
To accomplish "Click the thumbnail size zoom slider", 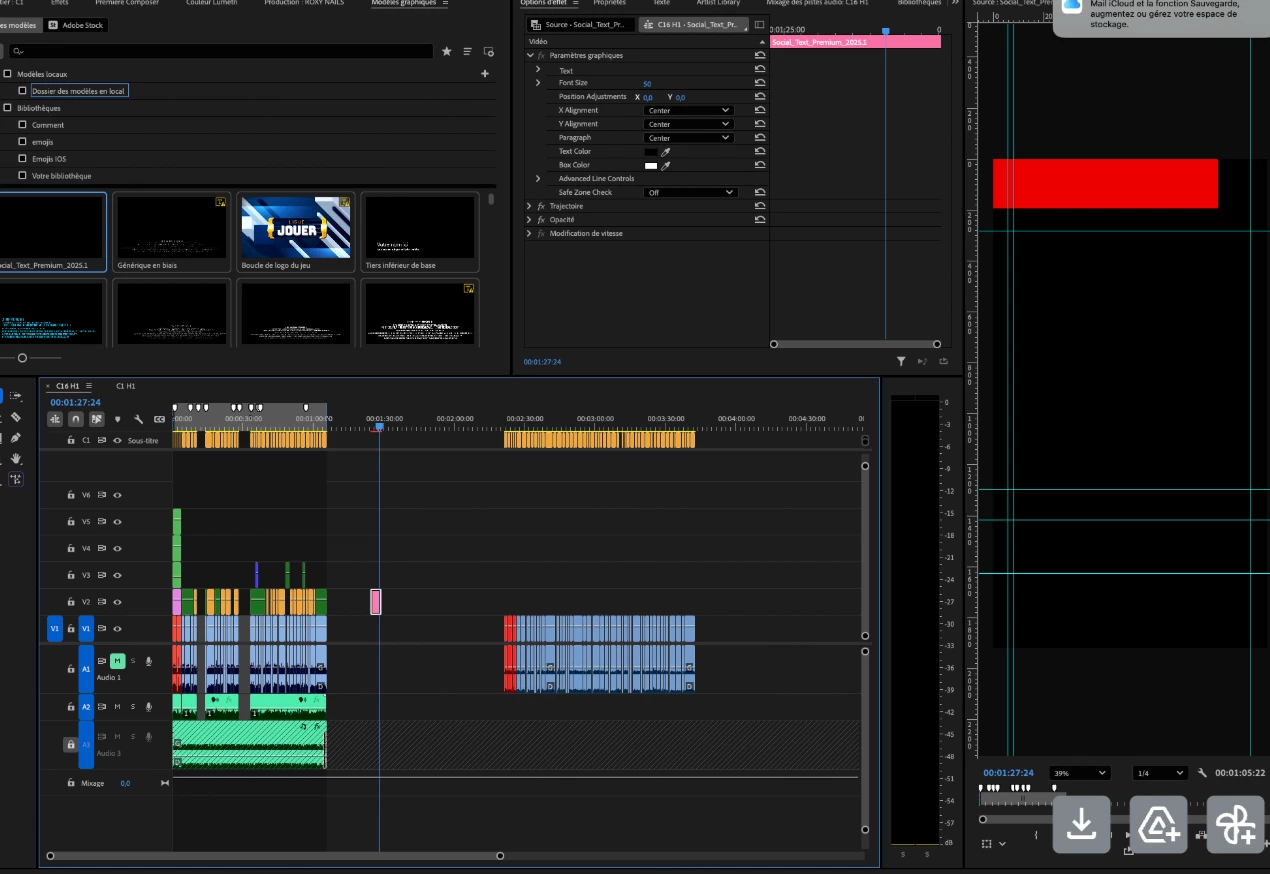I will [22, 357].
